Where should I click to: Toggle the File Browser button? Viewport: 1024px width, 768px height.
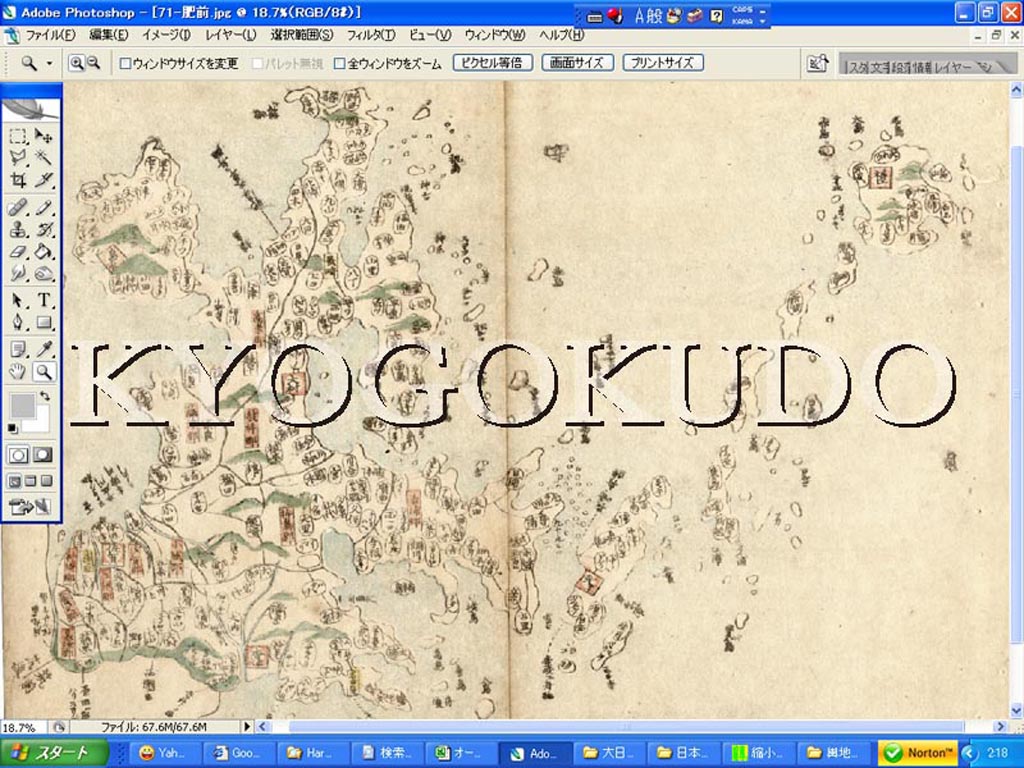pyautogui.click(x=818, y=63)
